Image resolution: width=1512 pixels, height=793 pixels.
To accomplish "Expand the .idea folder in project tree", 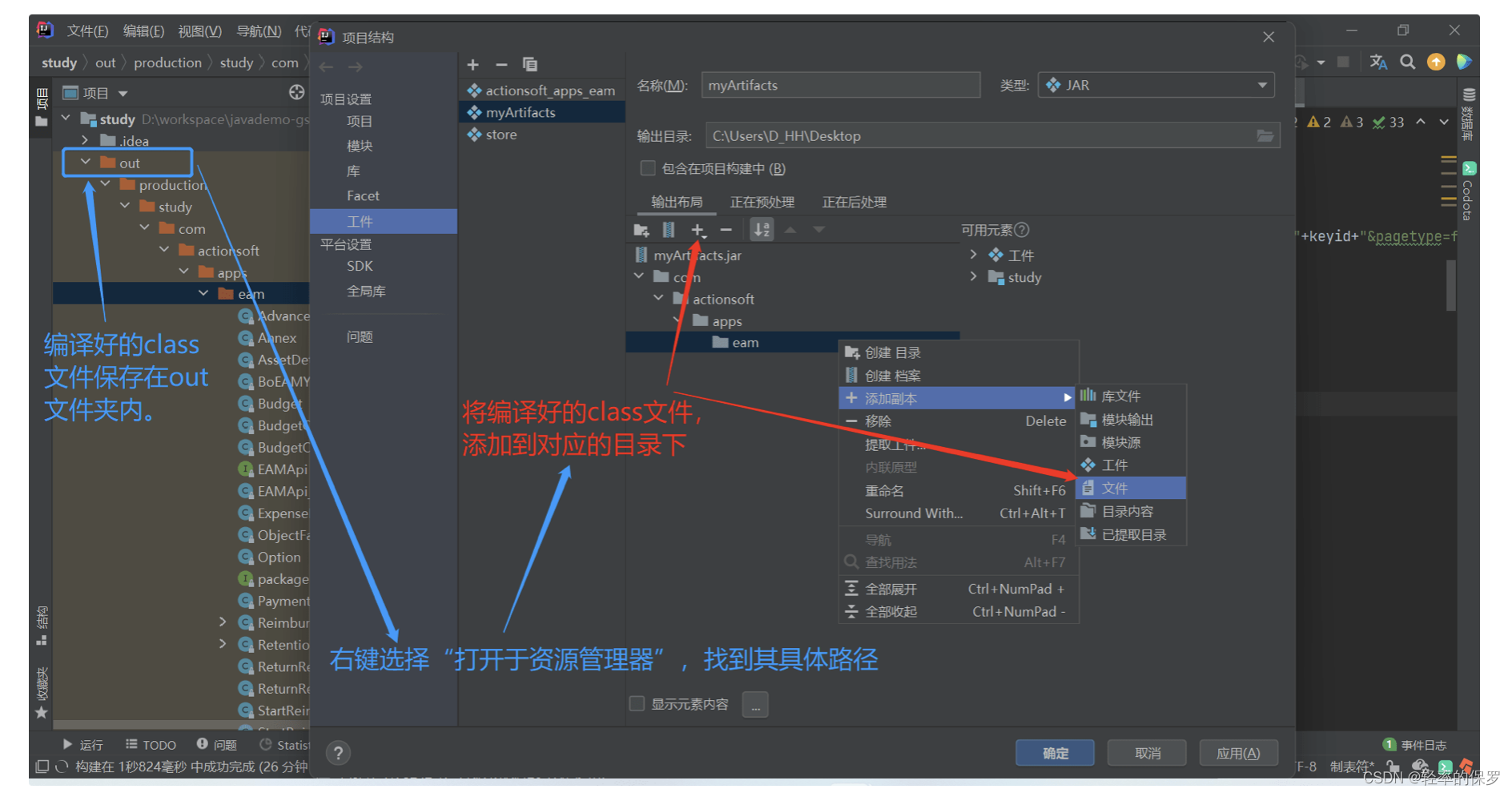I will [85, 141].
